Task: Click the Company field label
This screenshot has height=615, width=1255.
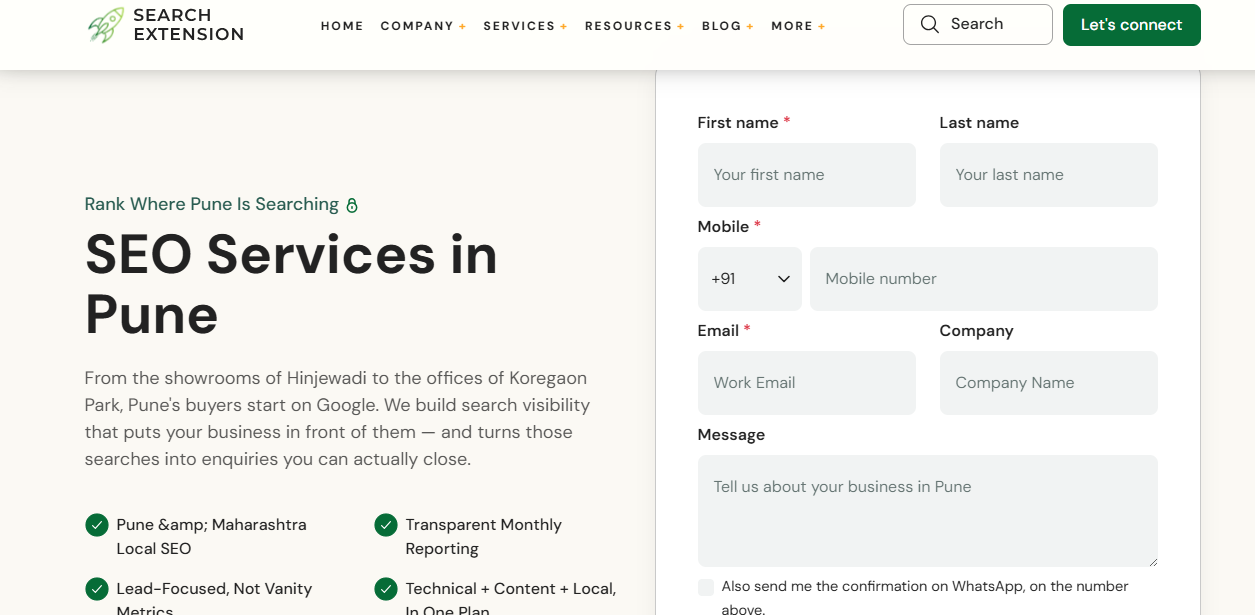Action: 976,331
